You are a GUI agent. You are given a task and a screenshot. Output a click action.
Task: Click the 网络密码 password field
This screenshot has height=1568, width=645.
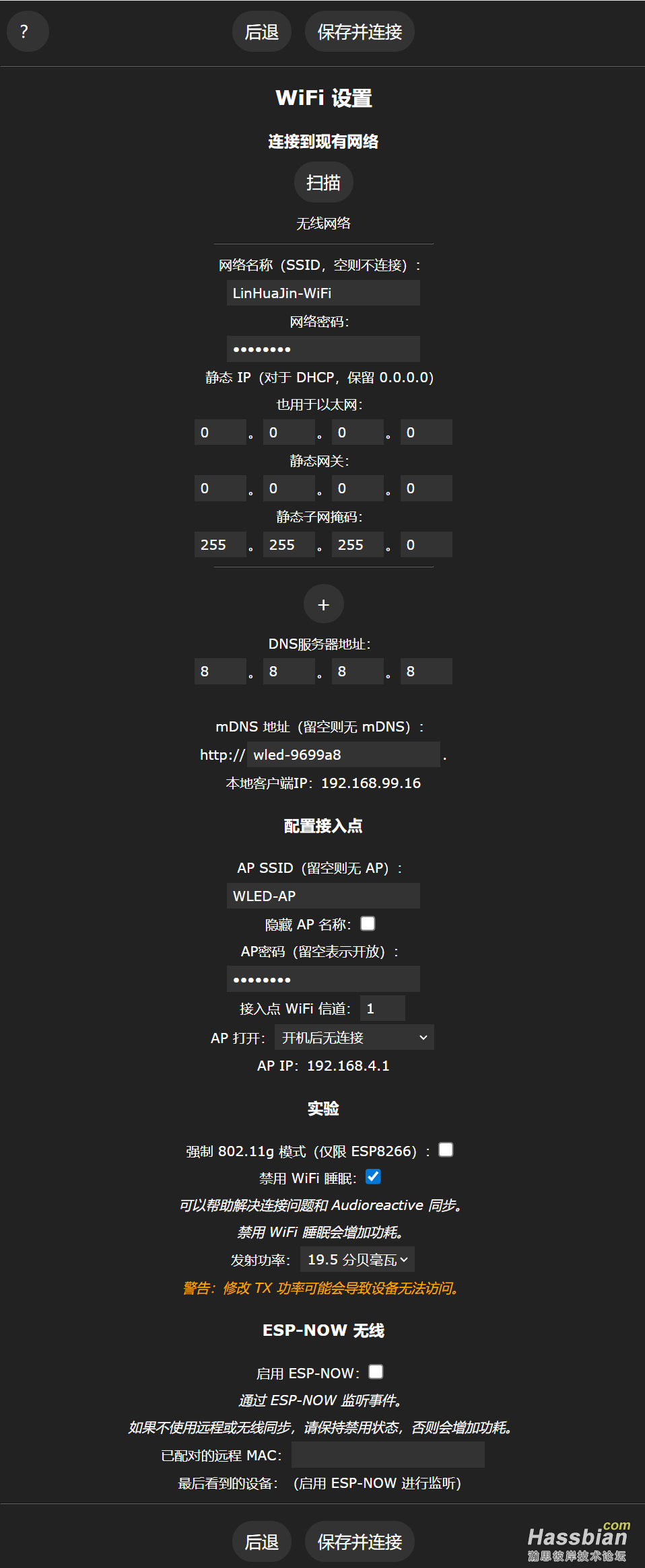(x=323, y=349)
